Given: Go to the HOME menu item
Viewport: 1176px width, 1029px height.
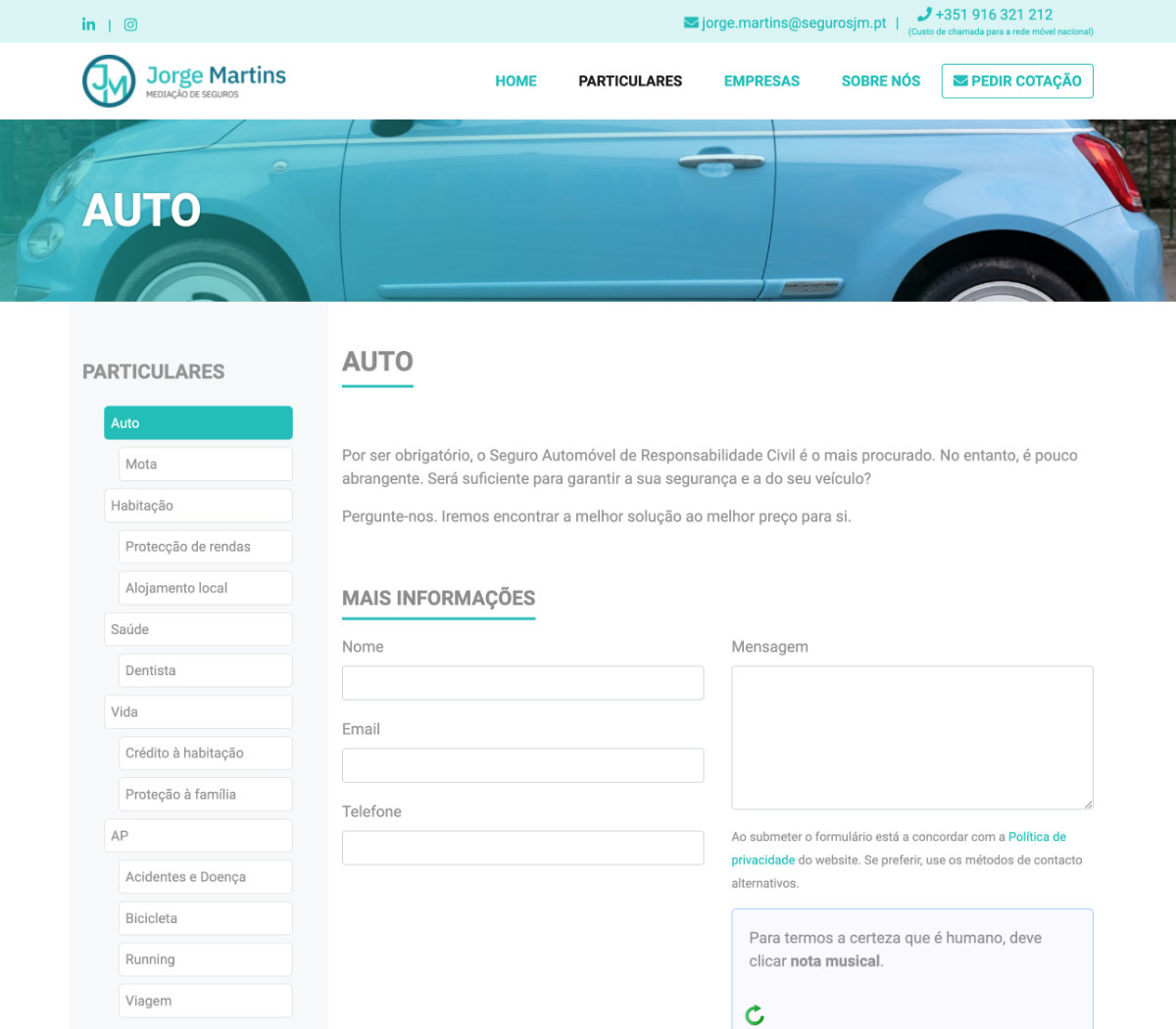Looking at the screenshot, I should point(515,81).
